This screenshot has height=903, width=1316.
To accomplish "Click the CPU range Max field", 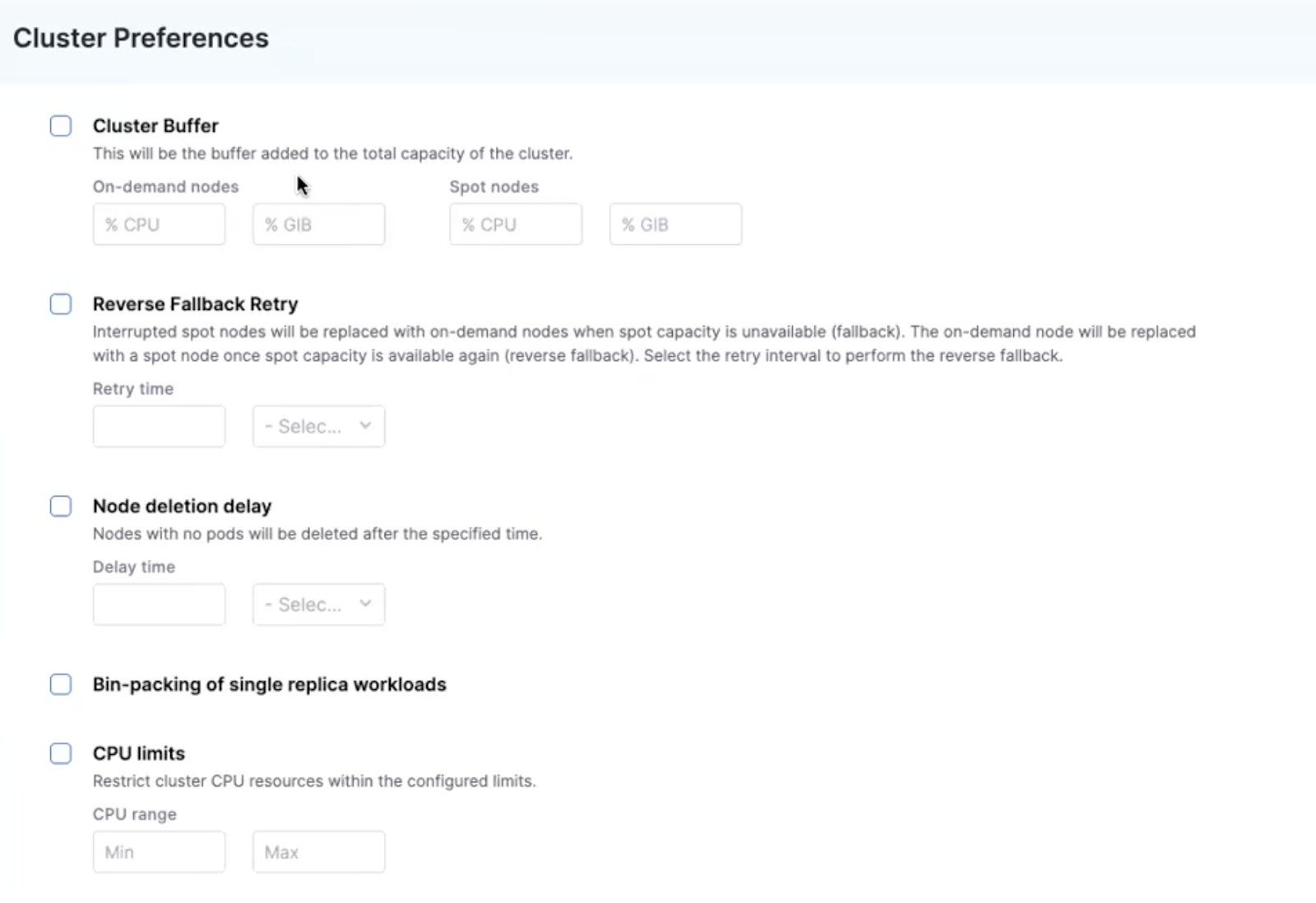I will click(319, 852).
